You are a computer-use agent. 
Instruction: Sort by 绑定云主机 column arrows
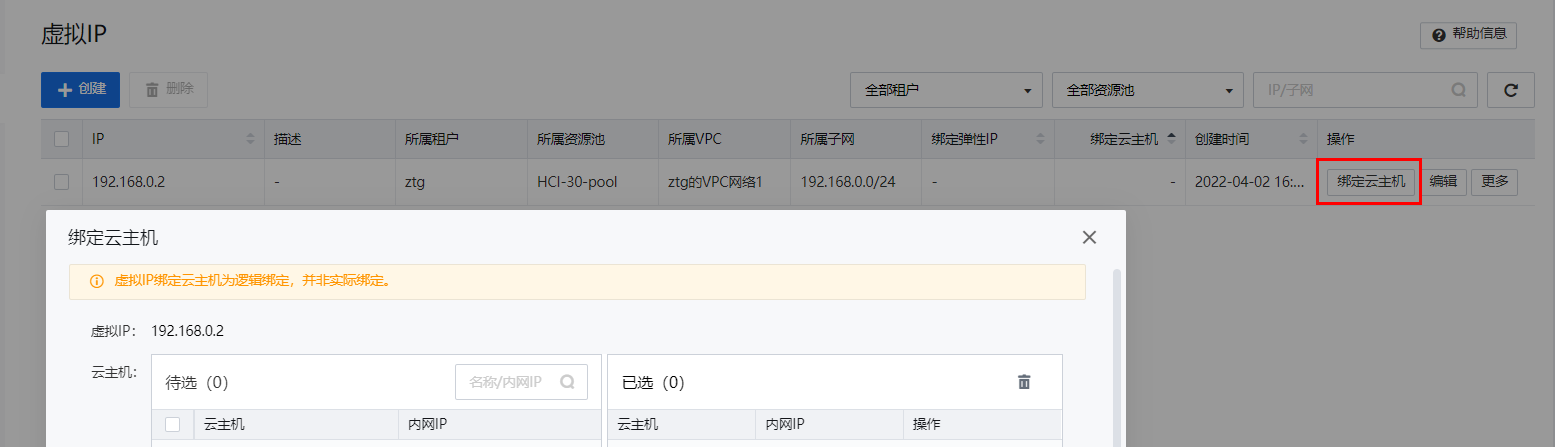[x=1171, y=139]
